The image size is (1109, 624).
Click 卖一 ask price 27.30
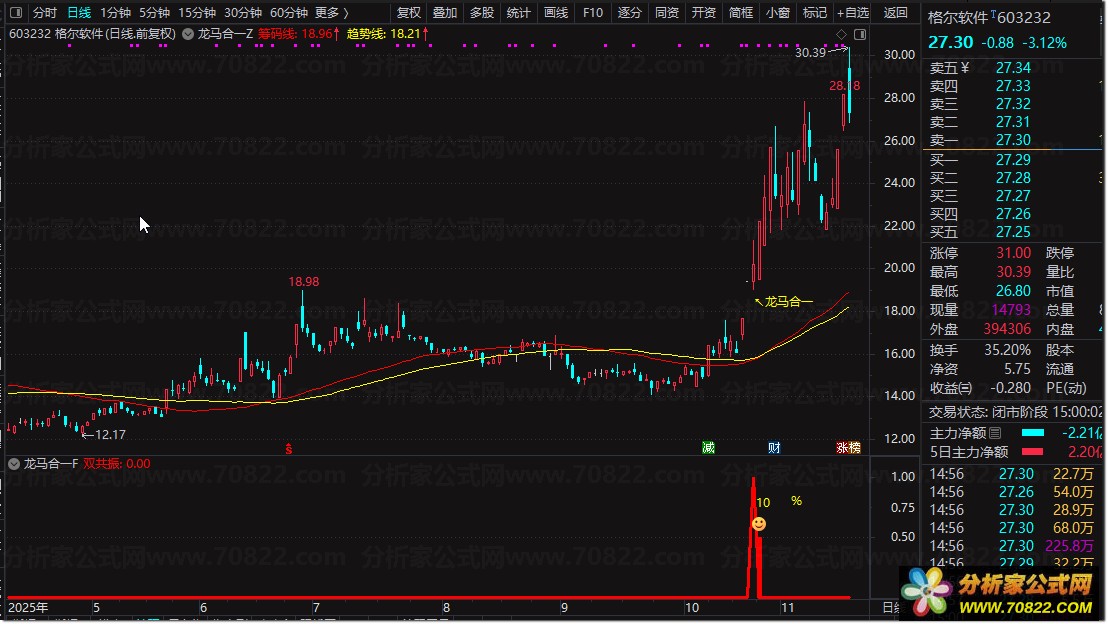point(1014,140)
